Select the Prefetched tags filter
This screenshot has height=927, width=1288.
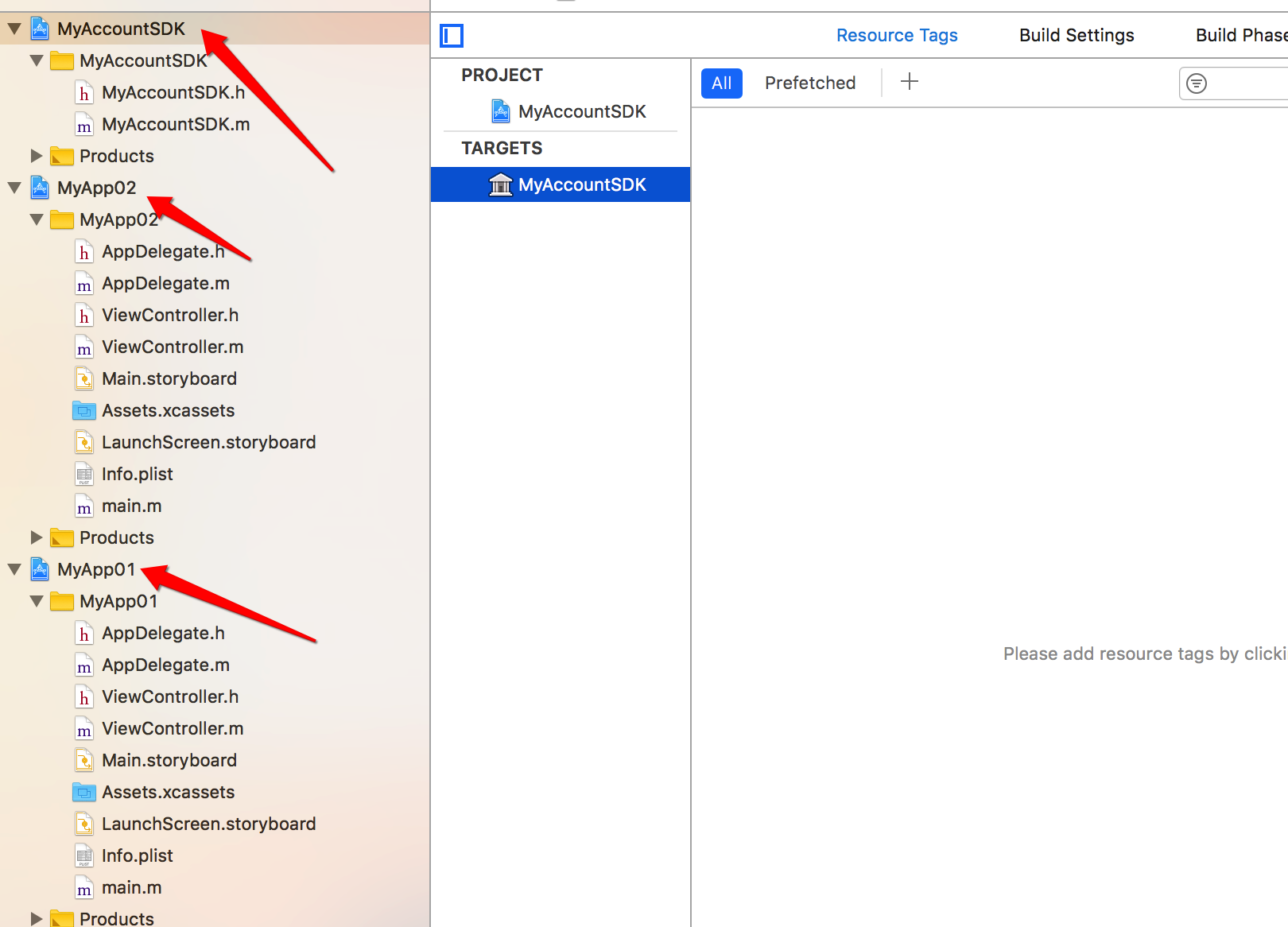pyautogui.click(x=810, y=83)
